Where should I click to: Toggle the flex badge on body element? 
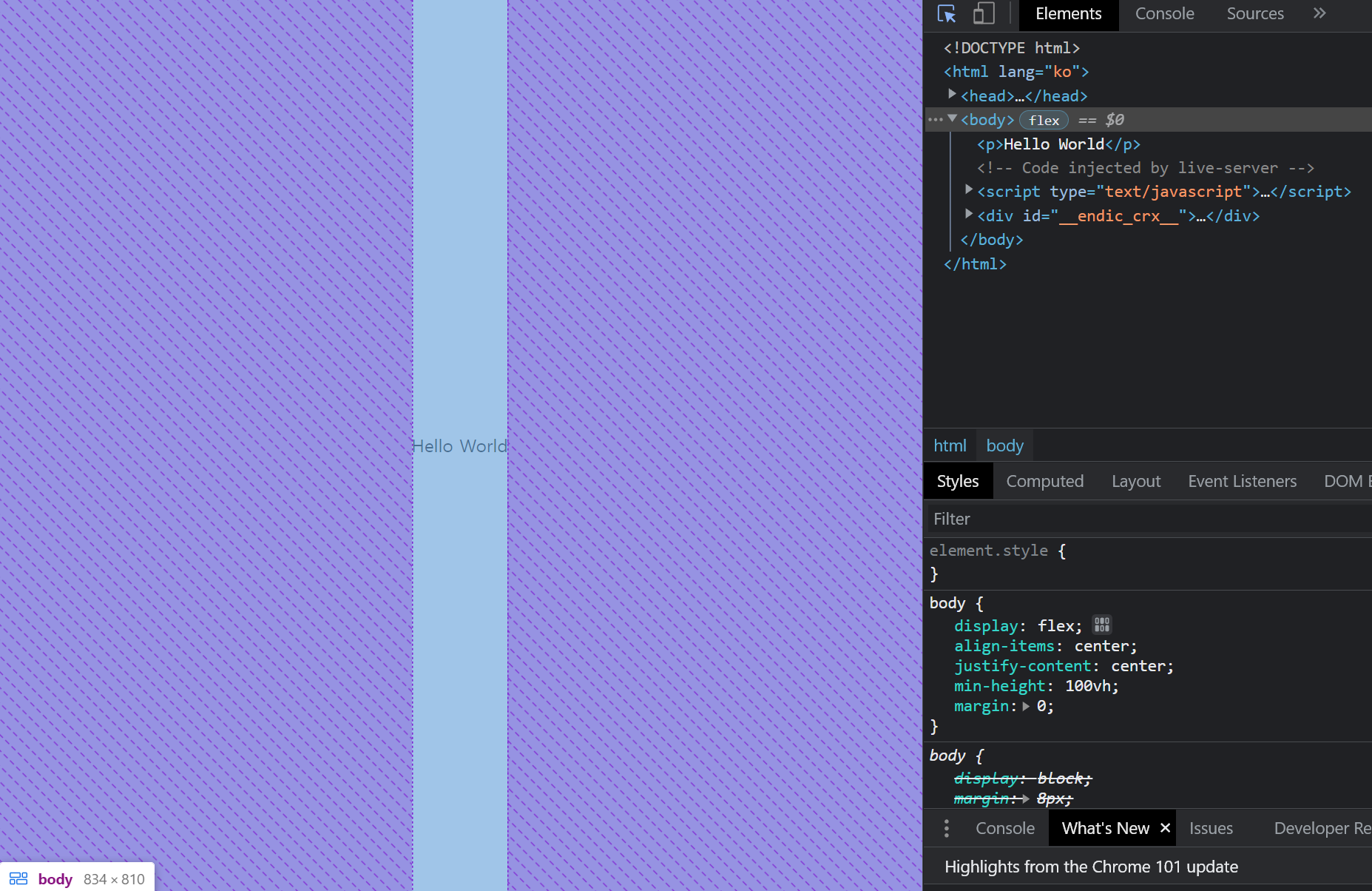[x=1044, y=120]
